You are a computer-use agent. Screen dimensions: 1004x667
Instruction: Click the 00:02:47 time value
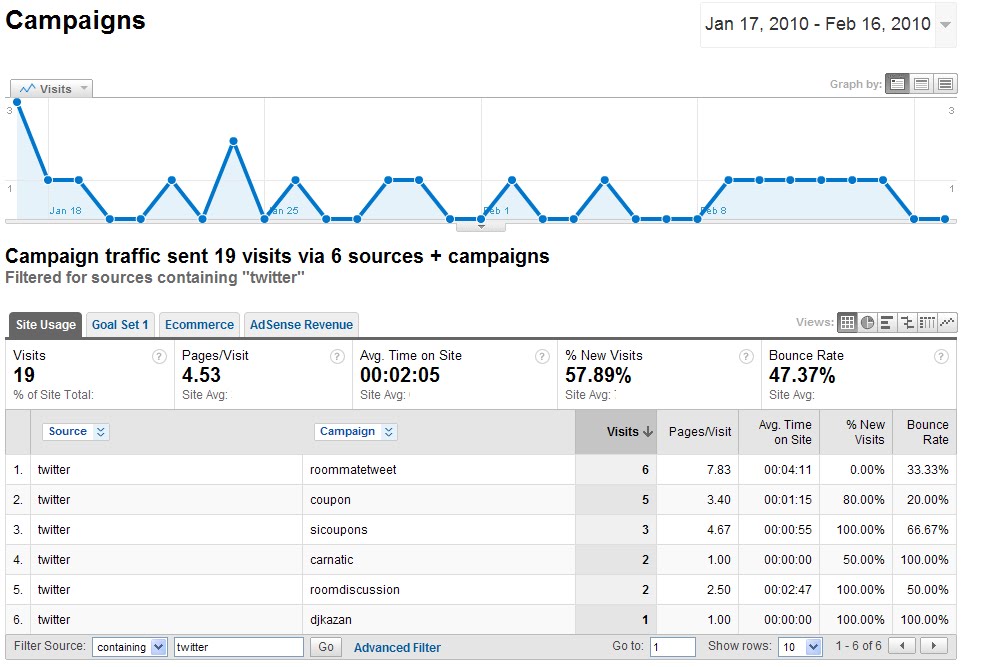788,590
